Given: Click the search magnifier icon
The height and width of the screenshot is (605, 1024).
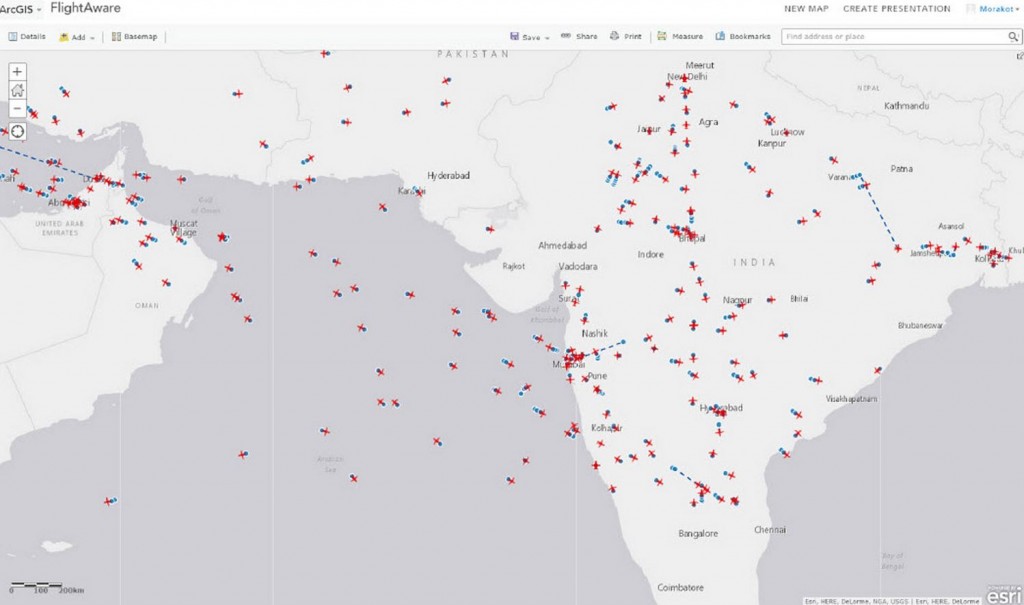Looking at the screenshot, I should tap(1011, 34).
